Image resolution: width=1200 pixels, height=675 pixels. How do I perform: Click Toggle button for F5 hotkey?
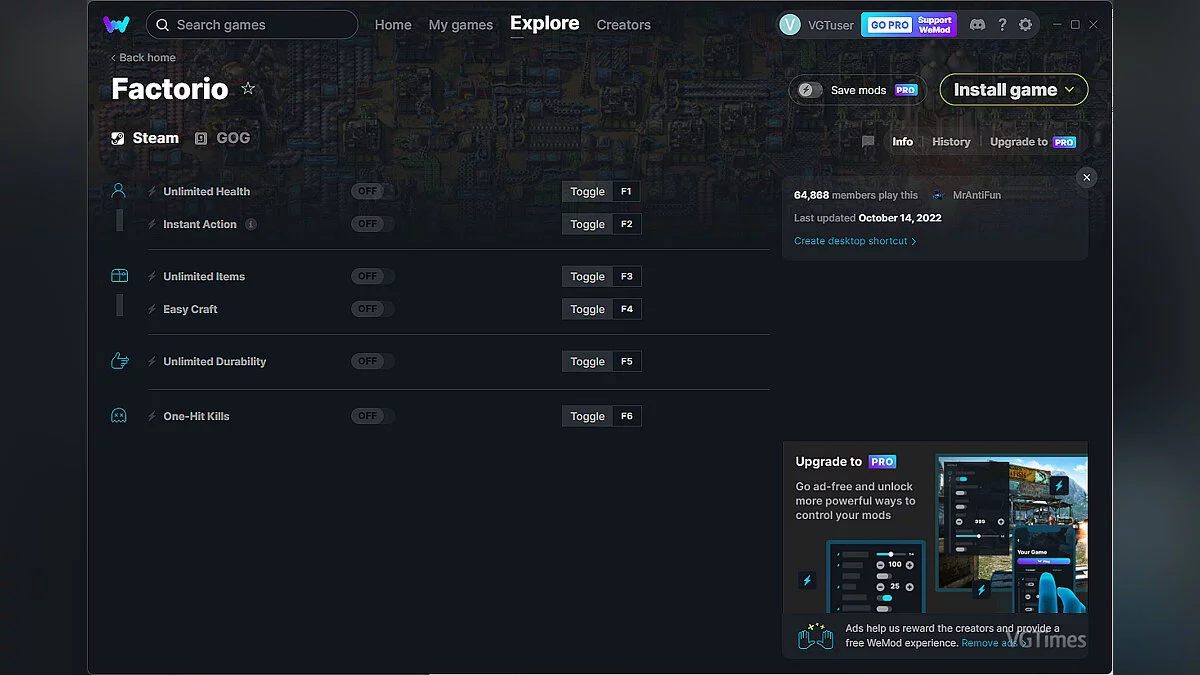pyautogui.click(x=587, y=361)
